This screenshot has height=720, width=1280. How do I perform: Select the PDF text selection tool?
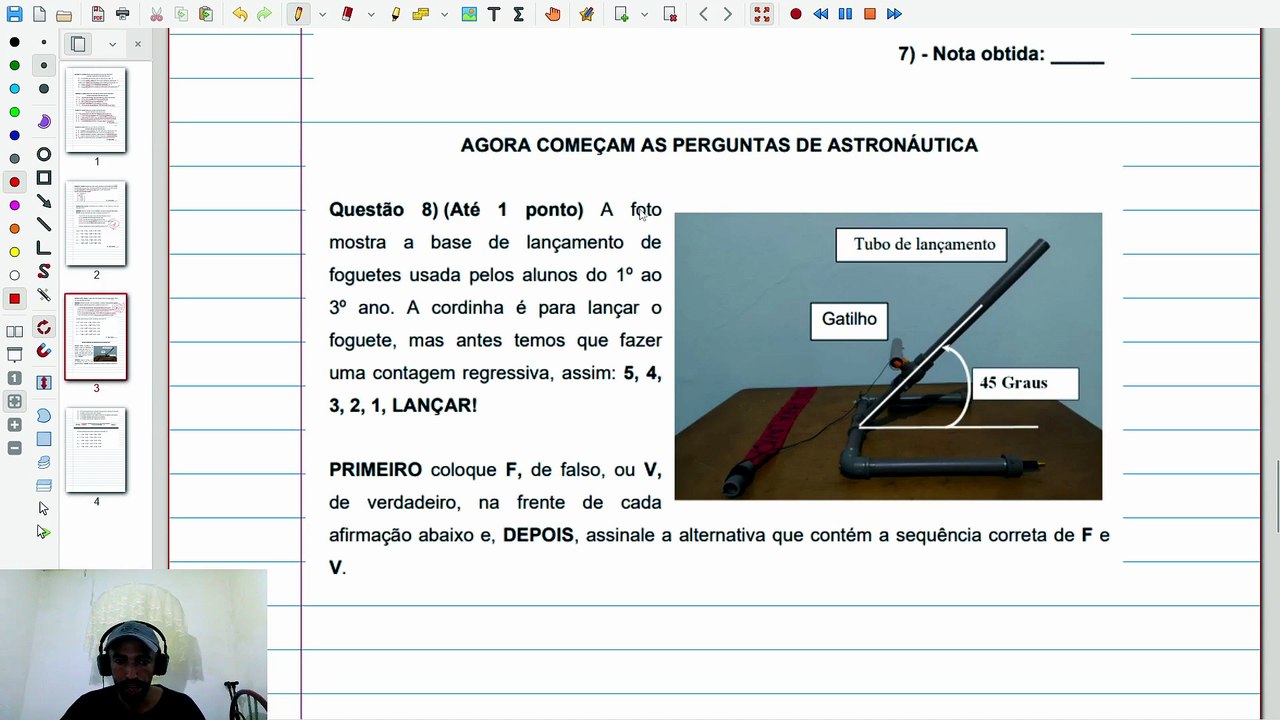[x=420, y=14]
